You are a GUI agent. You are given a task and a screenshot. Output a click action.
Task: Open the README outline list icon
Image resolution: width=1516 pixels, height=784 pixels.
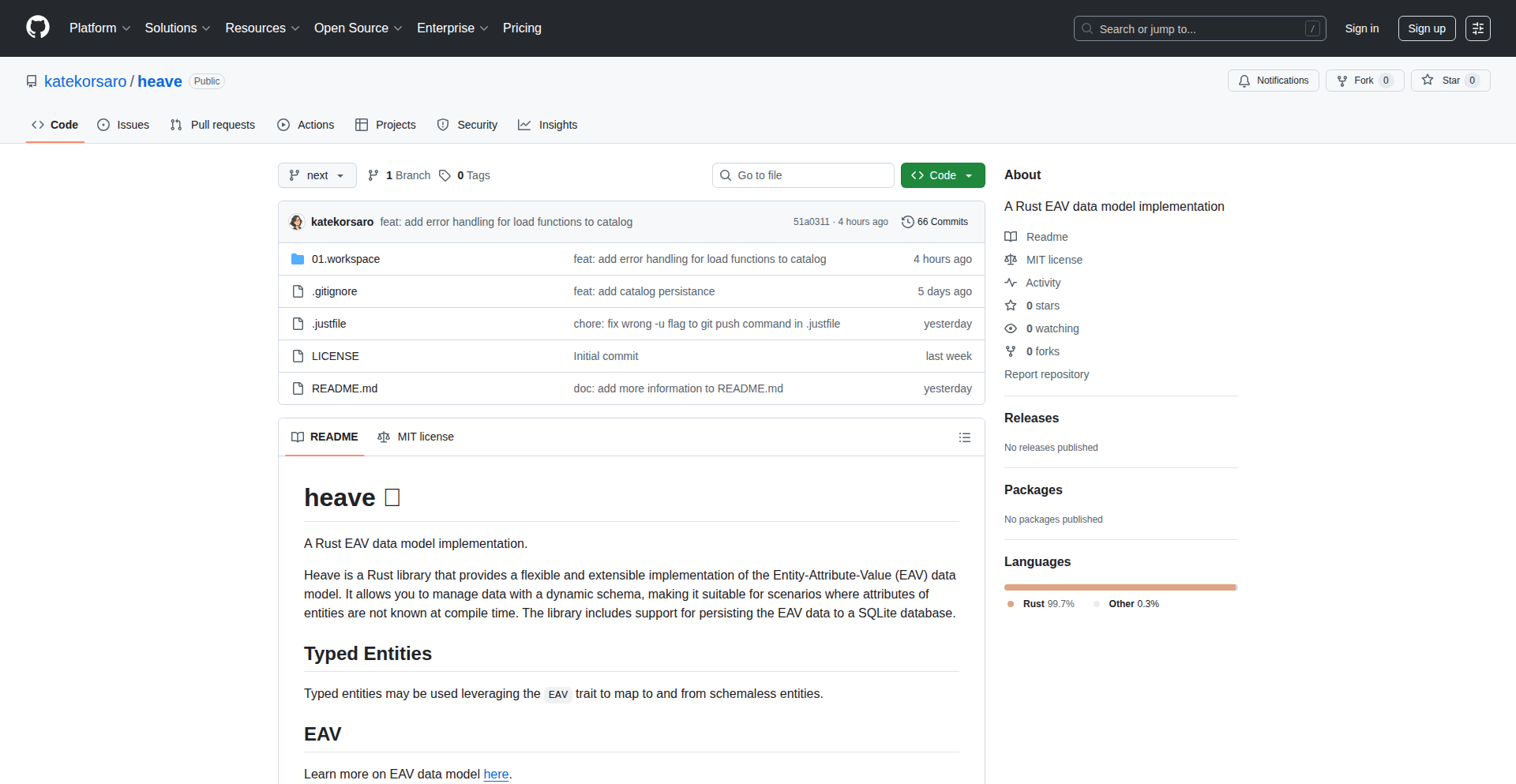964,437
